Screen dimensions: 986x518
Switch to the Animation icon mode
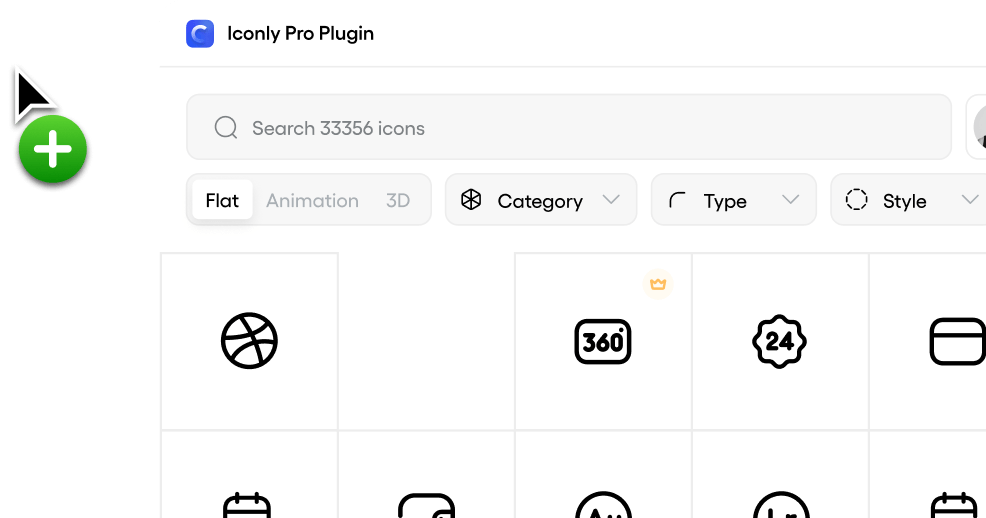(312, 201)
